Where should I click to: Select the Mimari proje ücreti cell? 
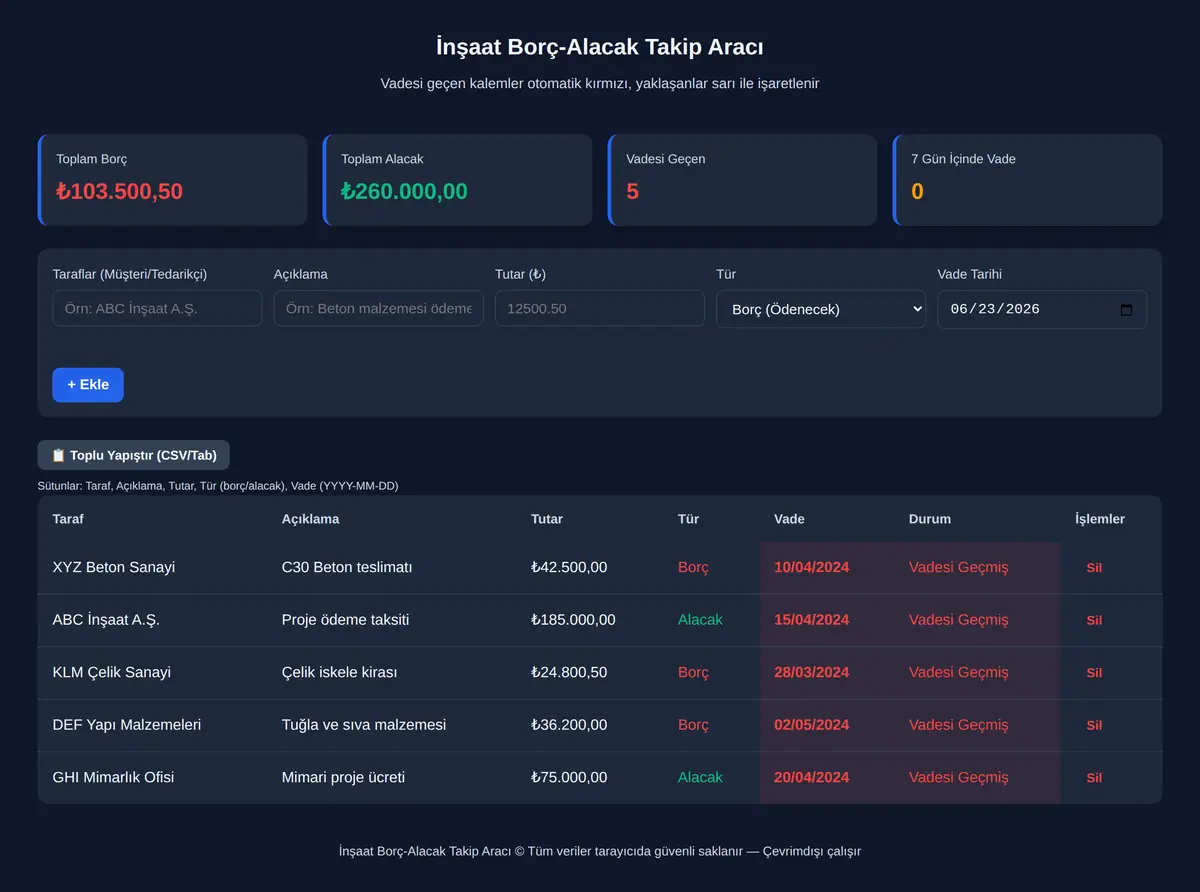pyautogui.click(x=391, y=778)
